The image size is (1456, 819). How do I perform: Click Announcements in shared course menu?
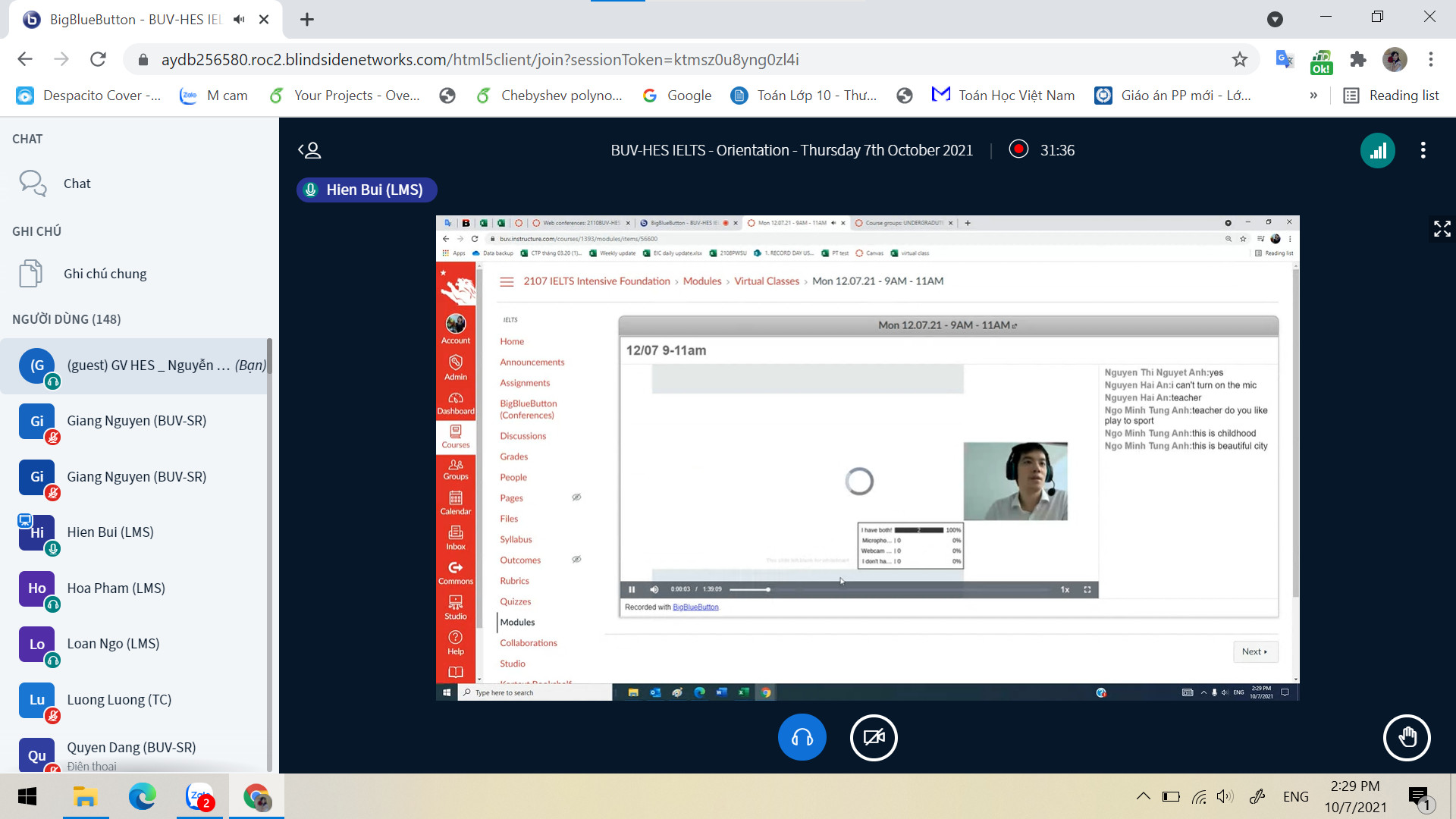[x=532, y=362]
